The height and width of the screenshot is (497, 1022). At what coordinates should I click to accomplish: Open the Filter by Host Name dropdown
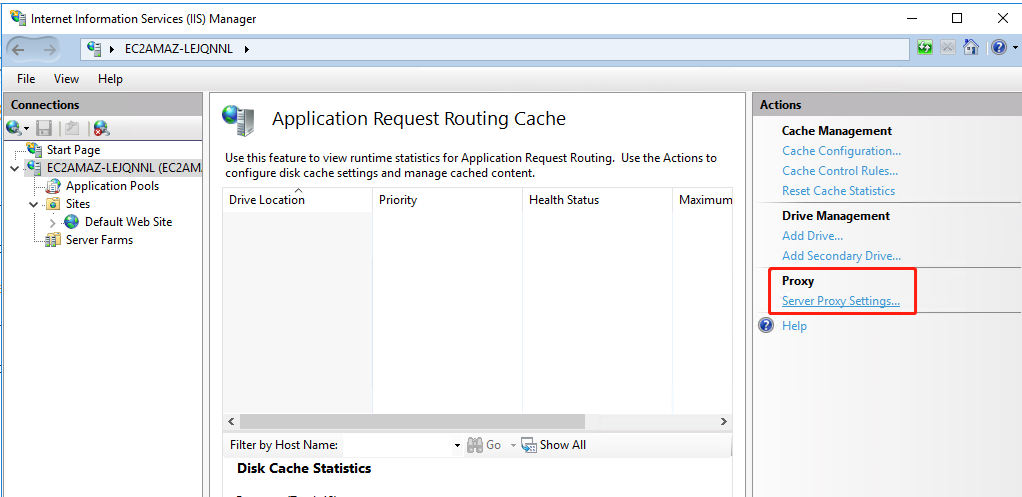point(457,445)
